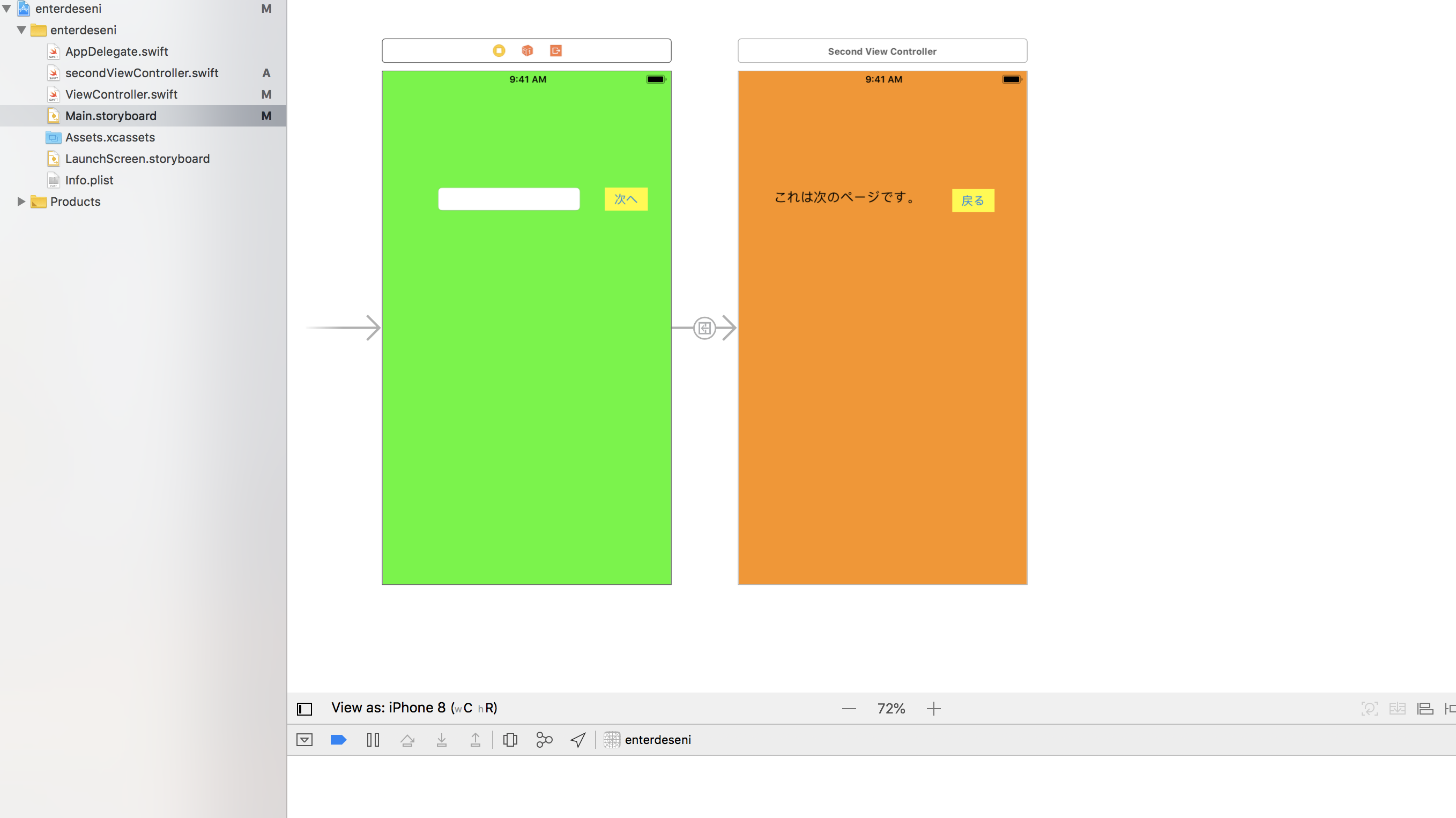
Task: Click the app grid icon beside enterdeseni in the debug bar
Action: (612, 739)
